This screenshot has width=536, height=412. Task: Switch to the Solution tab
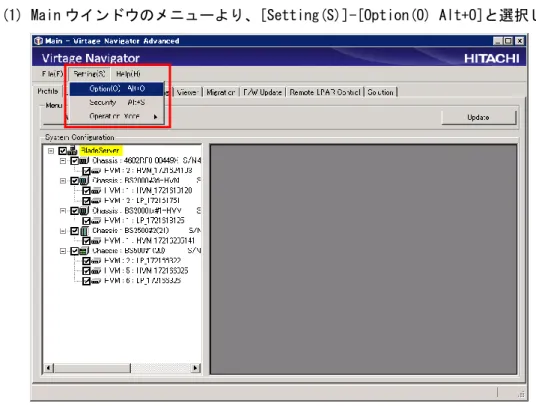point(380,92)
